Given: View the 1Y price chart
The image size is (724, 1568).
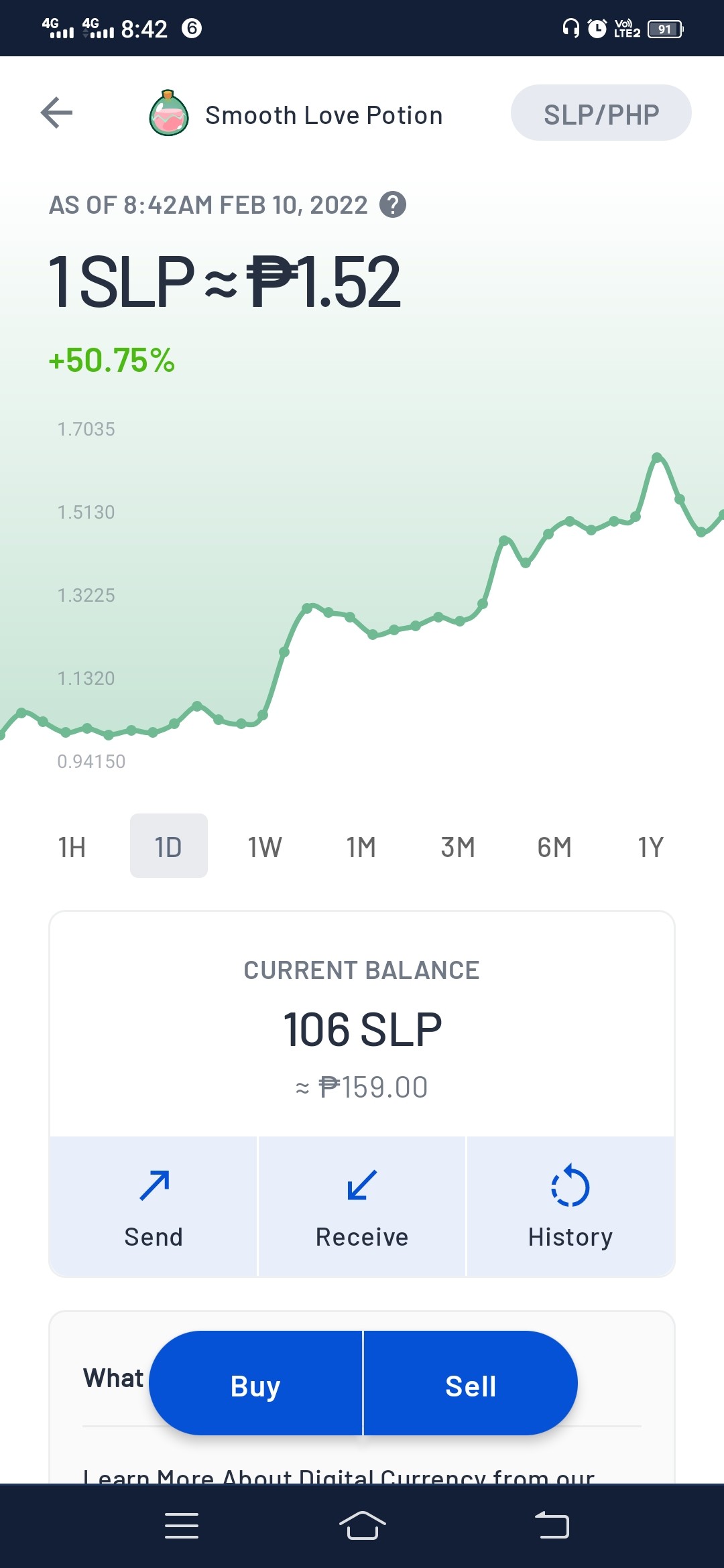Looking at the screenshot, I should (651, 847).
